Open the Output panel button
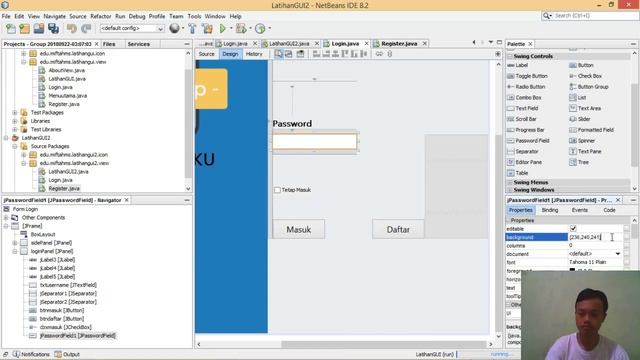640x360 pixels. point(67,354)
